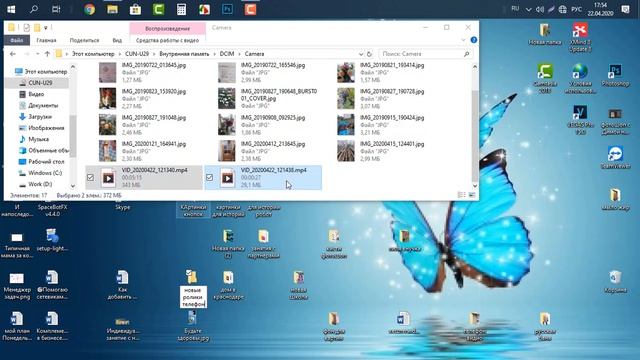Select the Recycle Bin desktop icon

point(615,282)
